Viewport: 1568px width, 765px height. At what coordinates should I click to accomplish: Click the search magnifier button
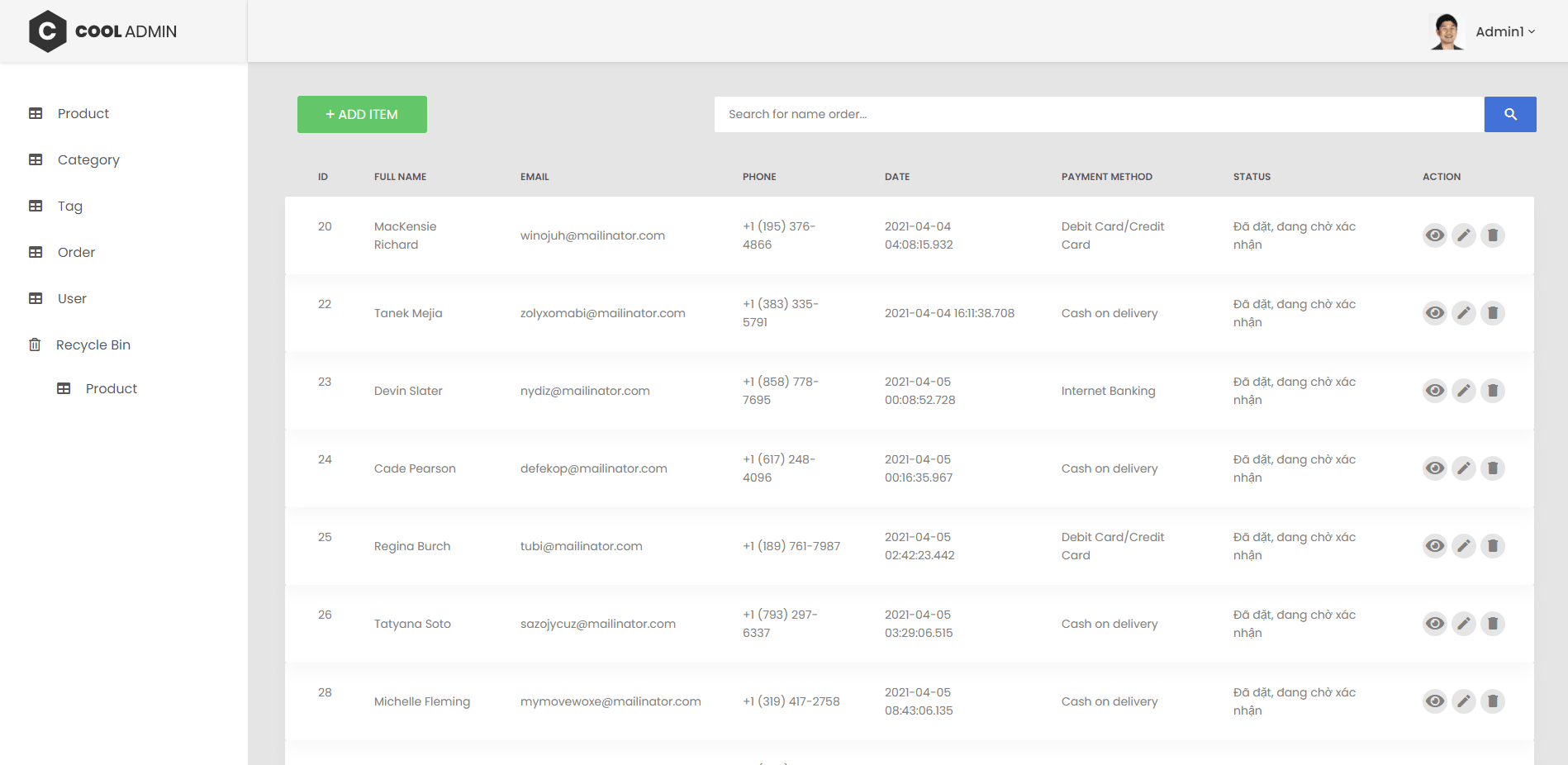click(1510, 114)
